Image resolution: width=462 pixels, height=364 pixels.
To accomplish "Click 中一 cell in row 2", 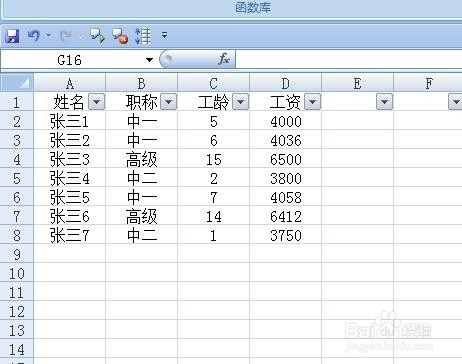I will [x=142, y=121].
